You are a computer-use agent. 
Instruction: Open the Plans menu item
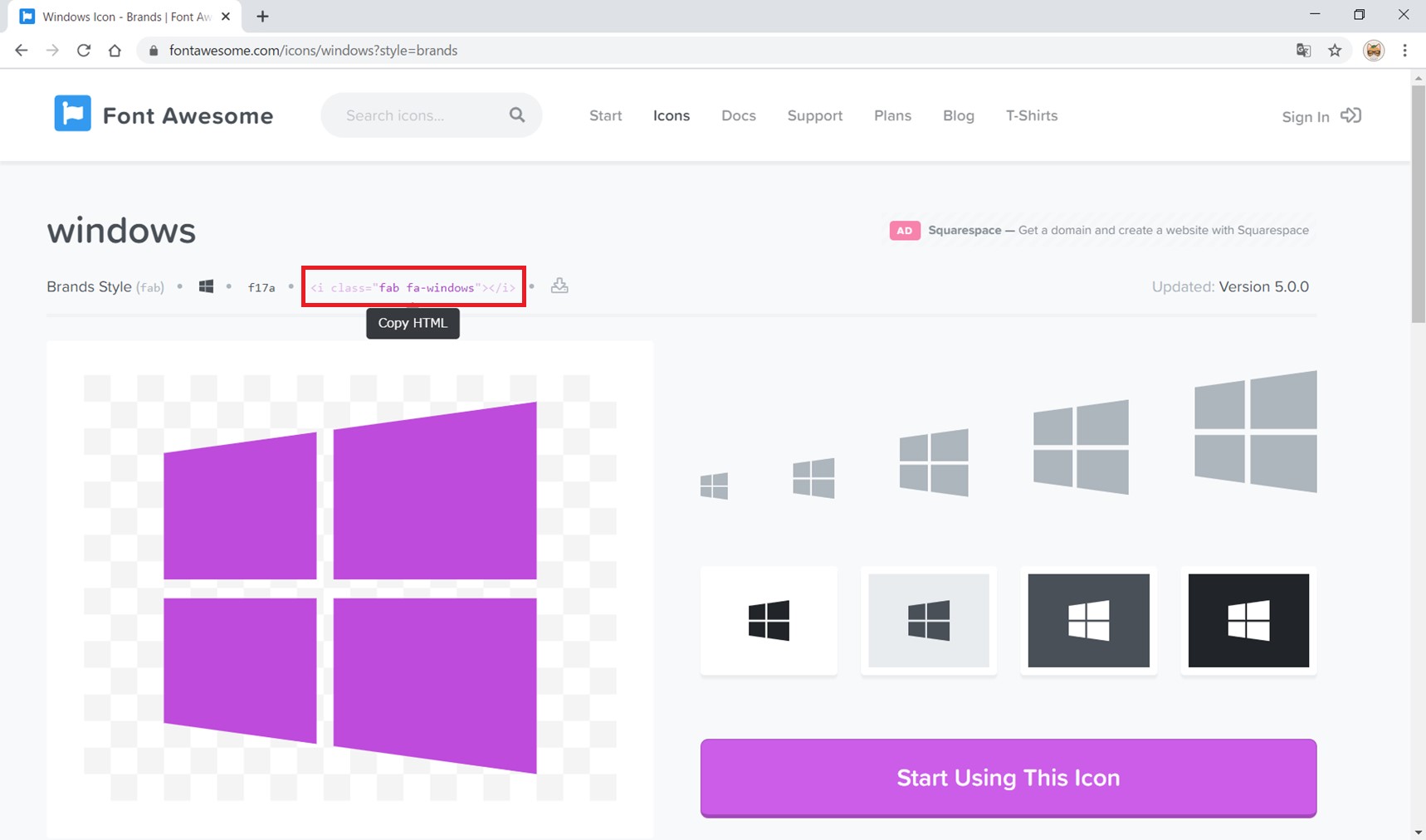pos(892,115)
